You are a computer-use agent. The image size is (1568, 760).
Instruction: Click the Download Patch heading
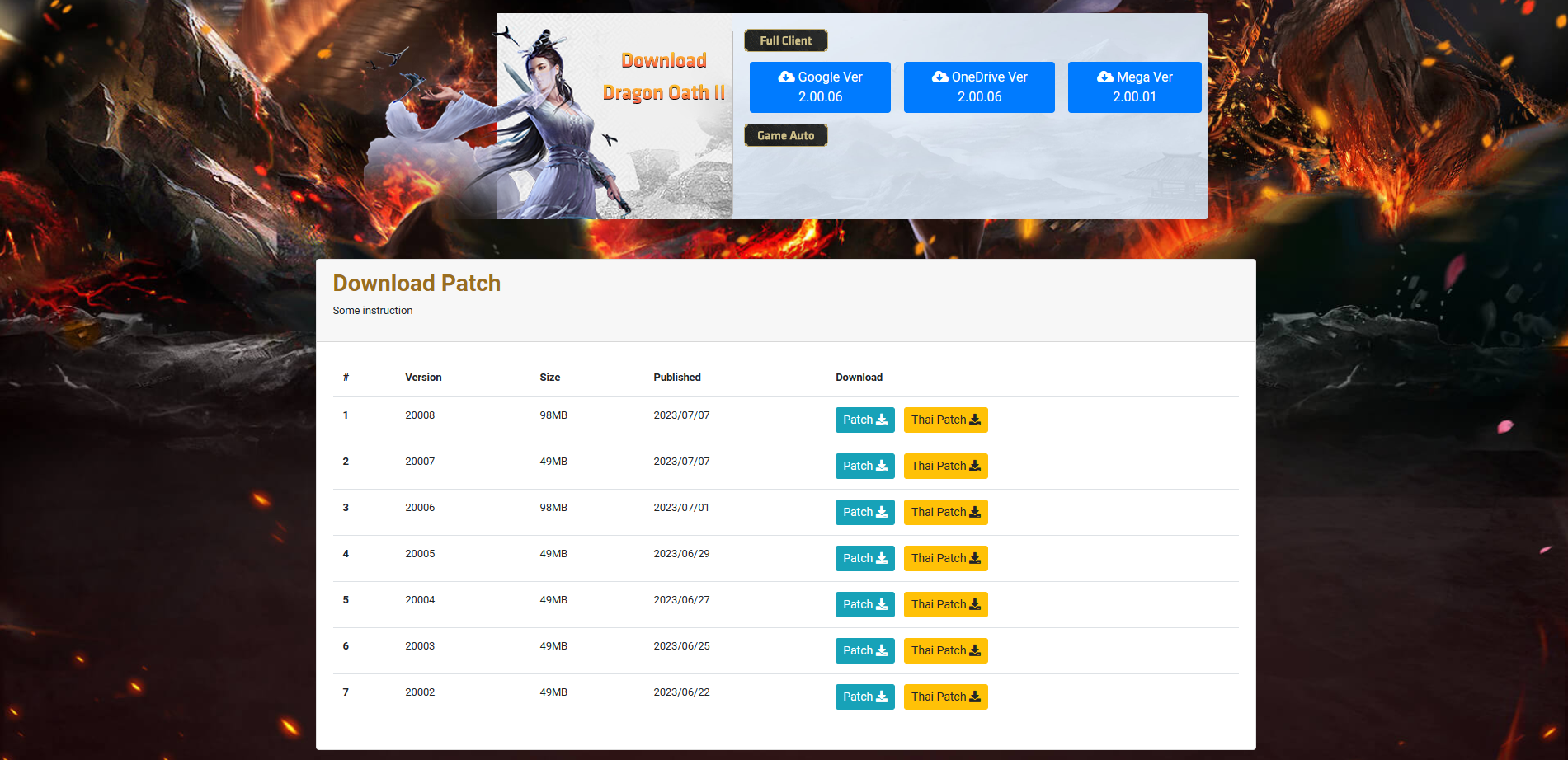[x=417, y=283]
